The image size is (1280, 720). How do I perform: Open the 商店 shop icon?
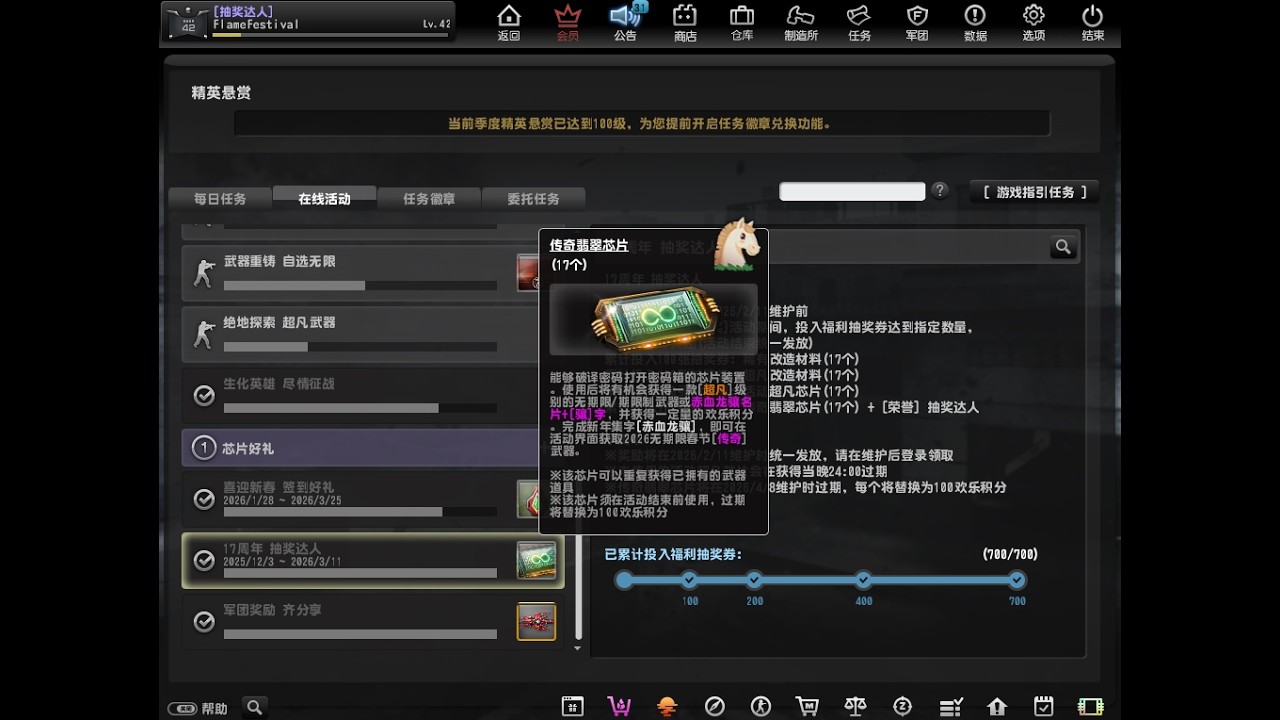[684, 22]
